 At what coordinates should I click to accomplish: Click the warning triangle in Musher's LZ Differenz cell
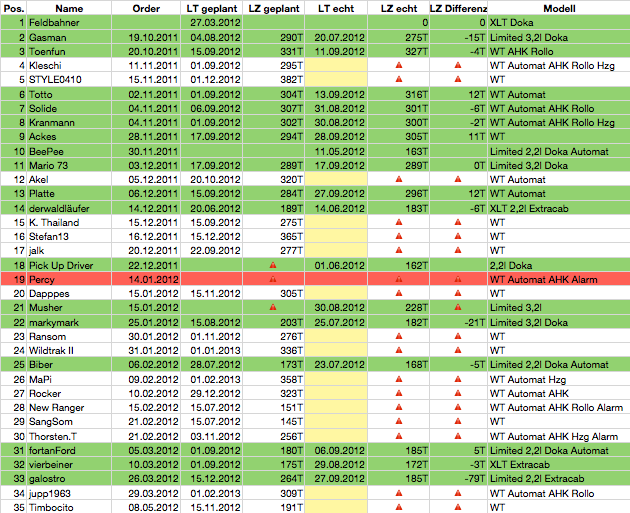[458, 307]
